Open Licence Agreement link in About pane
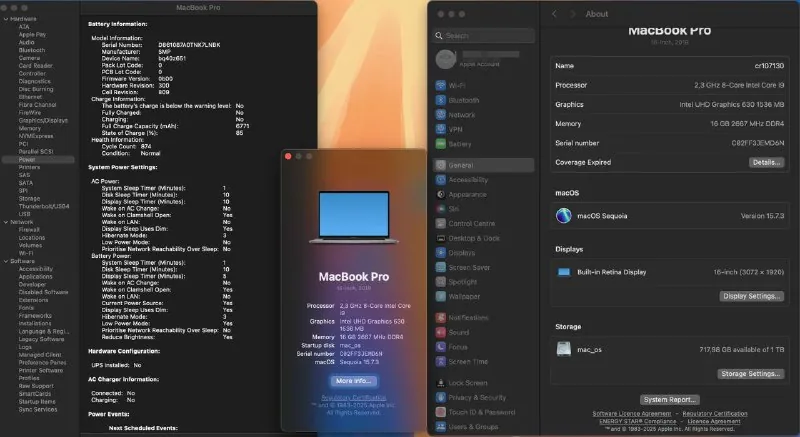The width and height of the screenshot is (800, 437). point(714,421)
